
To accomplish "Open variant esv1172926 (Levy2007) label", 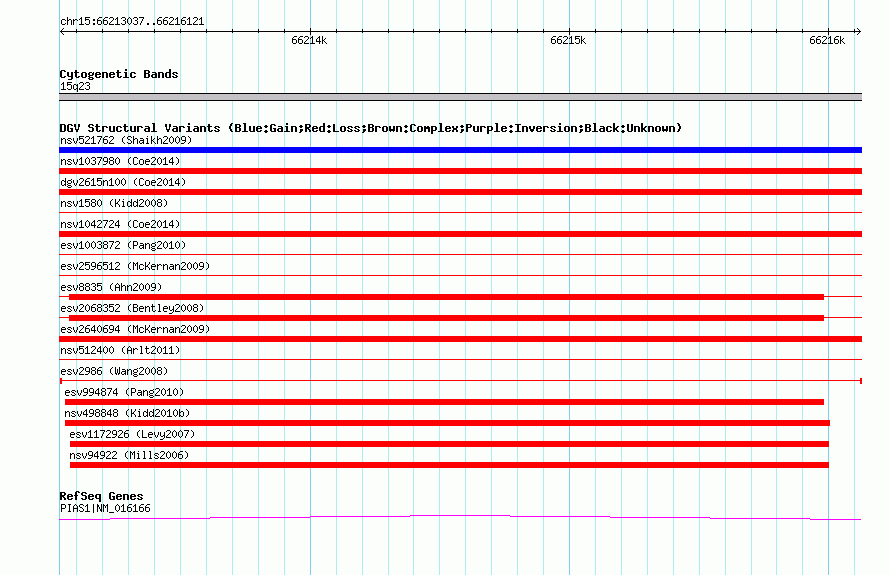I will (132, 434).
